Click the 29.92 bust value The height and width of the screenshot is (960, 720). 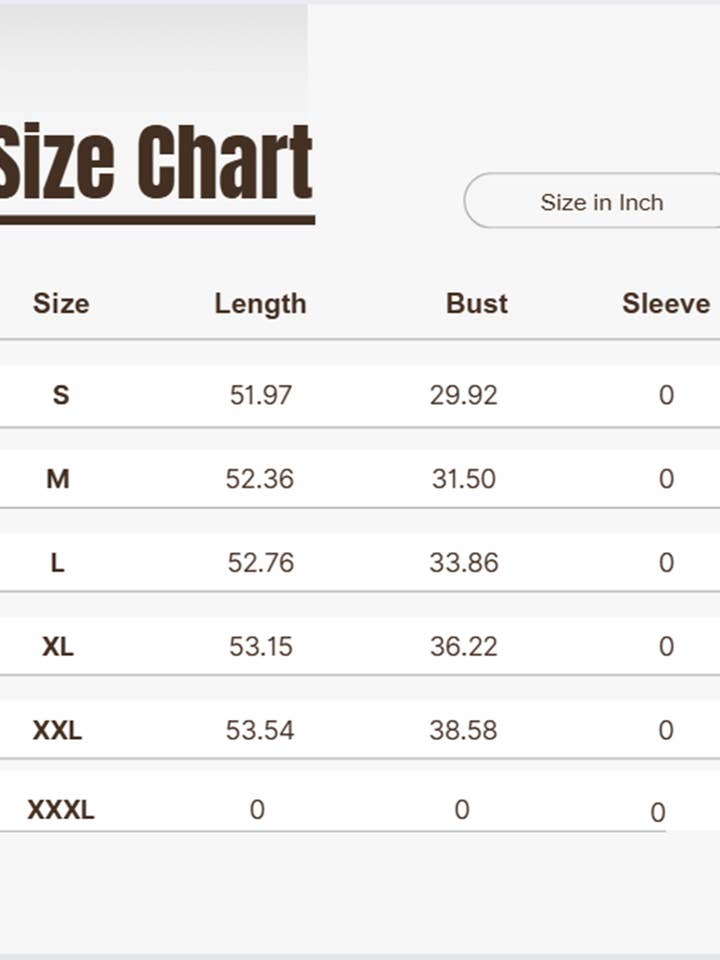463,395
